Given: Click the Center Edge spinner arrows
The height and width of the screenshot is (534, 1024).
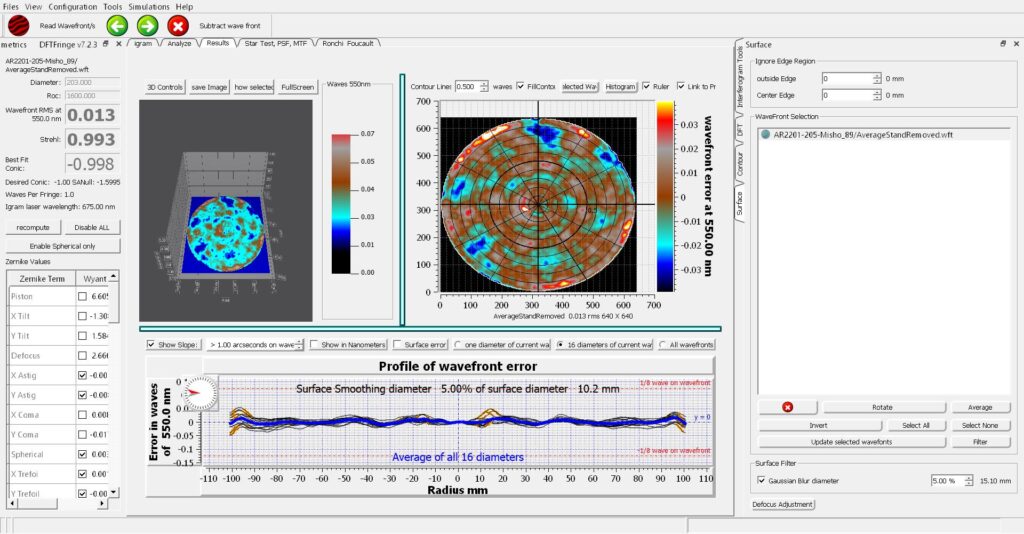Looking at the screenshot, I should click(x=877, y=95).
